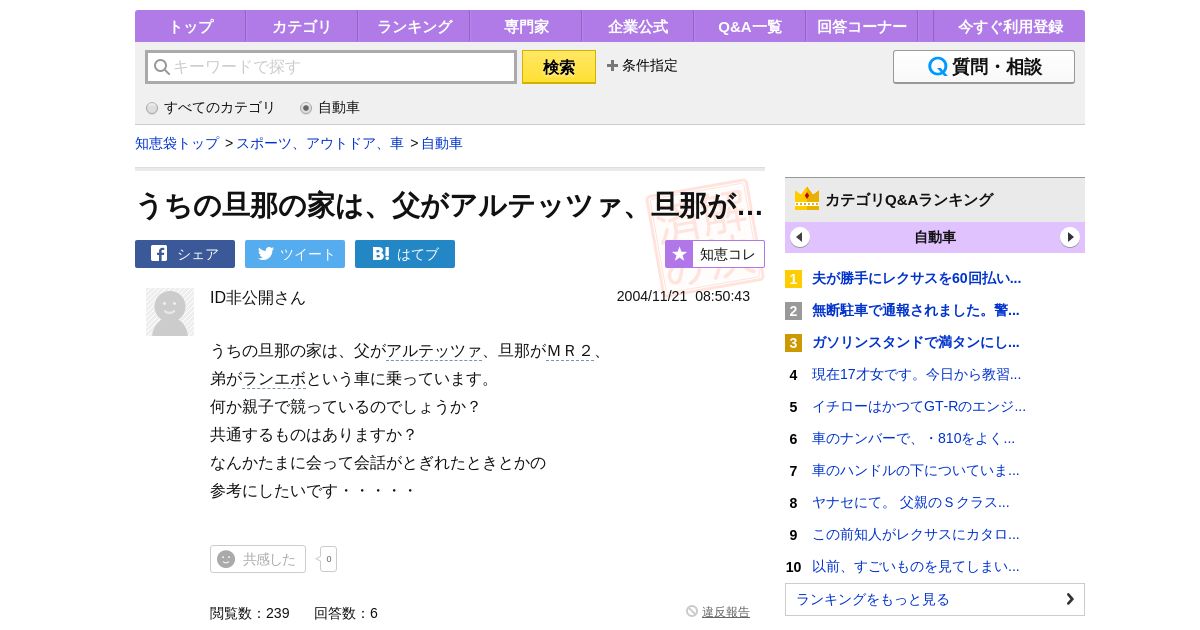Image resolution: width=1200 pixels, height=630 pixels.
Task: Open ranking 10: 以前、すごいものを見てしまい
Action: pos(916,566)
